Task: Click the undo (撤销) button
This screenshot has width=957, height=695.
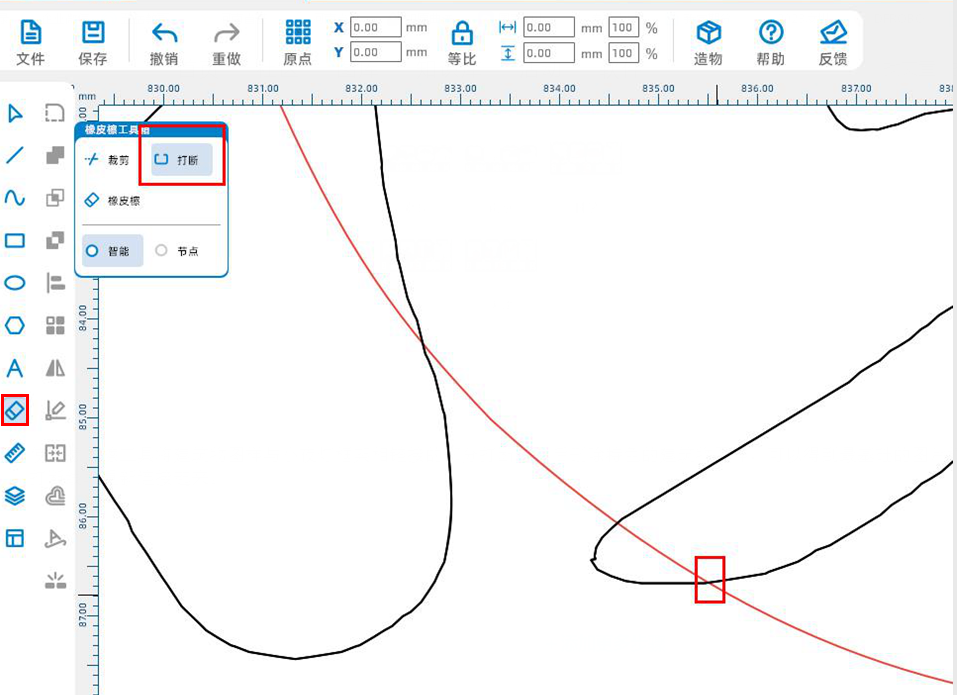Action: (164, 41)
